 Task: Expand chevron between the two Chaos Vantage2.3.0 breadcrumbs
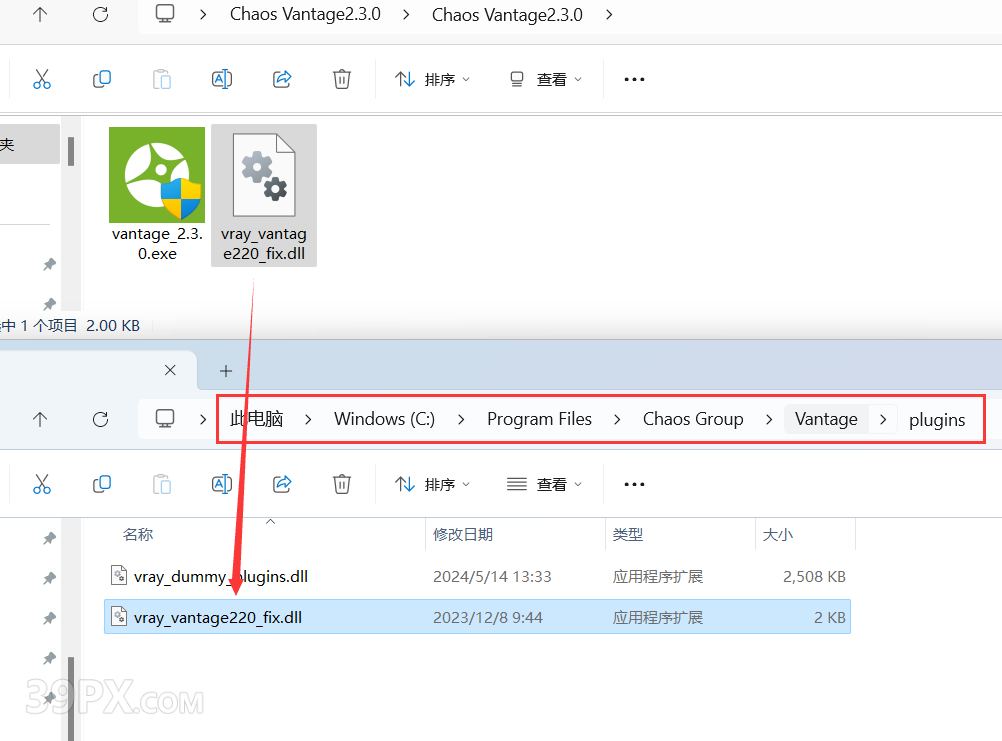pyautogui.click(x=406, y=14)
